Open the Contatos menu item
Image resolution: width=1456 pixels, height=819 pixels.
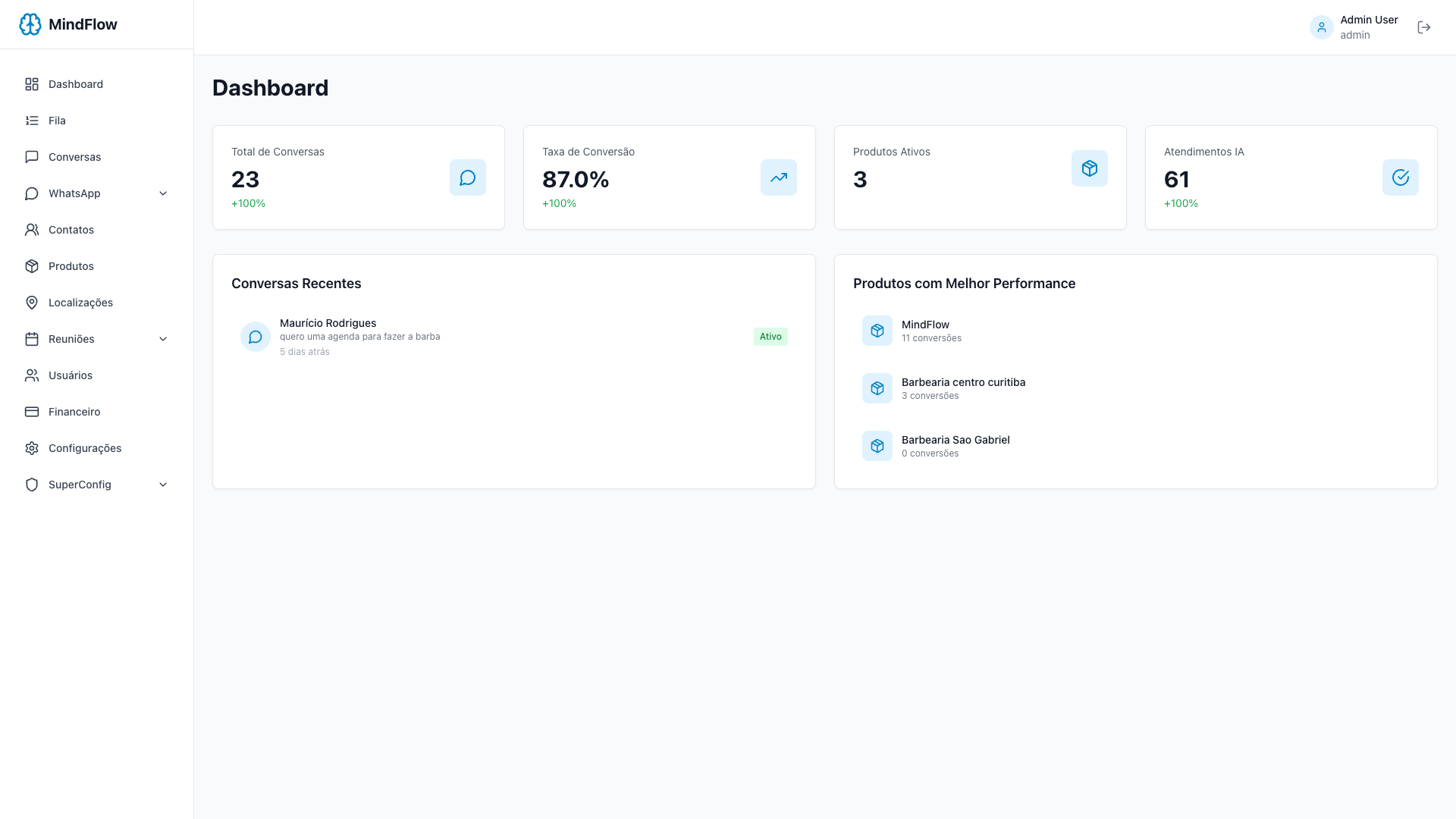[96, 230]
